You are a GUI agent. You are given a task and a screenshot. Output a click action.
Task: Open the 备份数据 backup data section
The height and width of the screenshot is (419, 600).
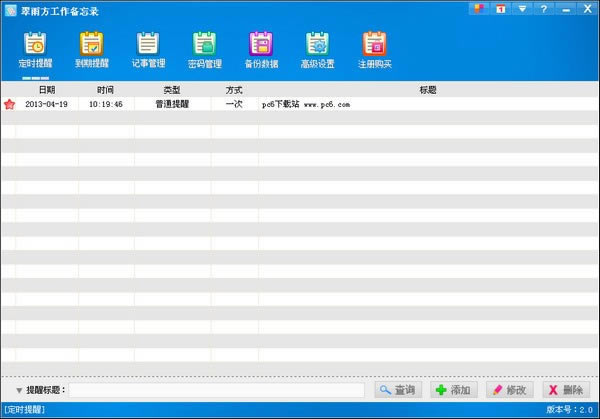click(261, 51)
